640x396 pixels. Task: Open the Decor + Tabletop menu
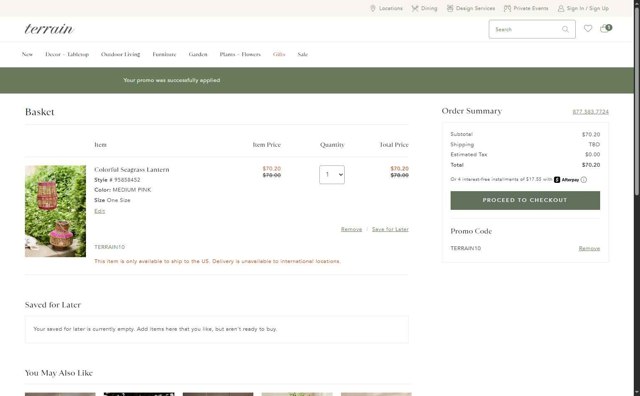click(67, 54)
